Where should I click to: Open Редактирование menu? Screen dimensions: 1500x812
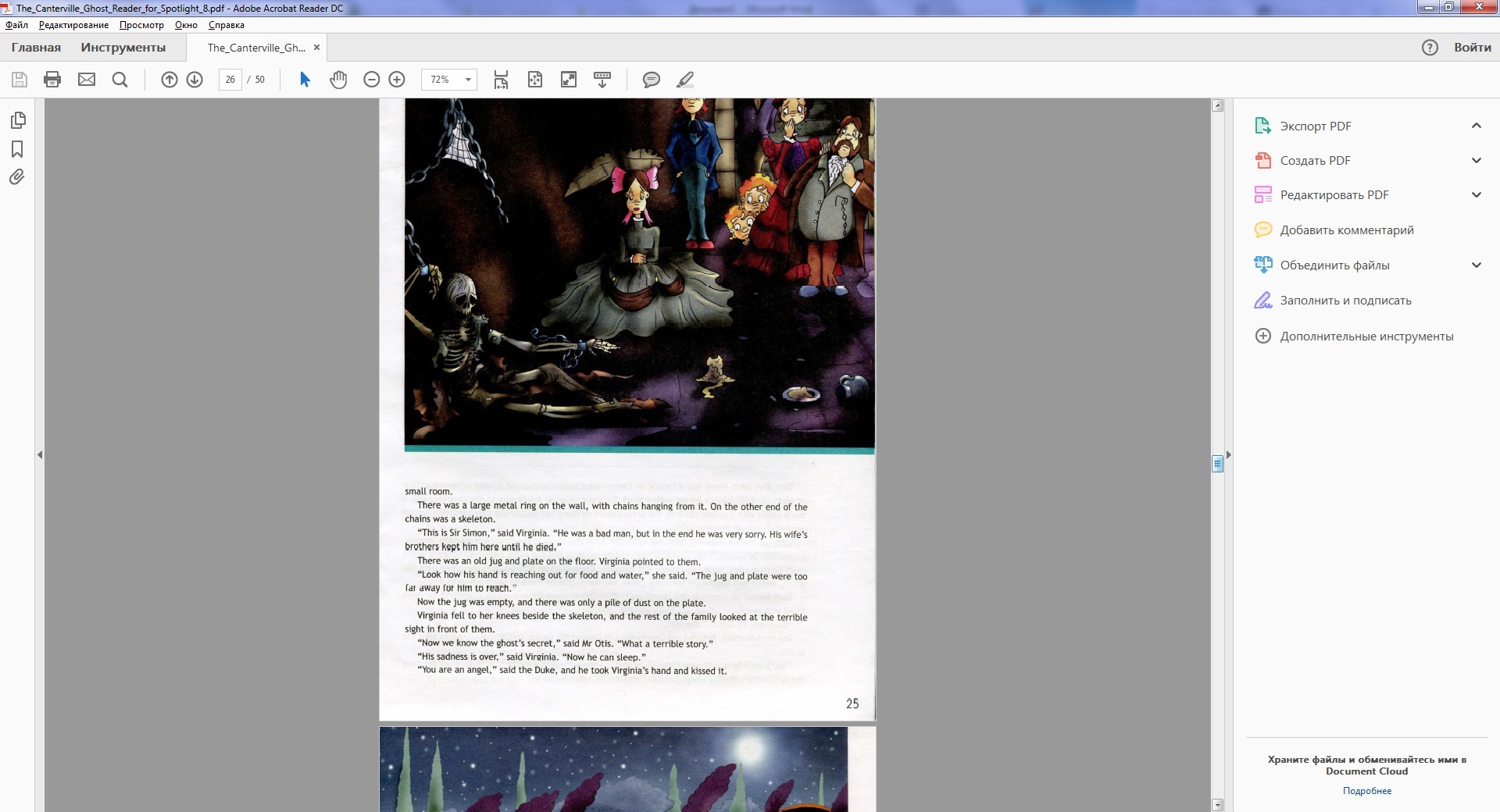tap(74, 25)
